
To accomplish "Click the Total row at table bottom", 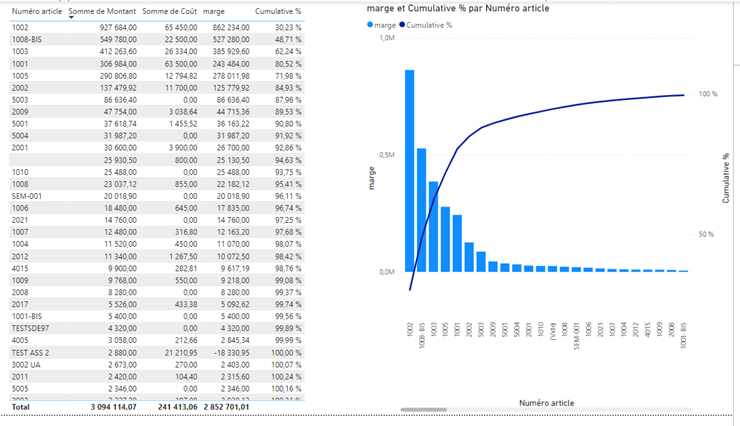I will [x=150, y=408].
